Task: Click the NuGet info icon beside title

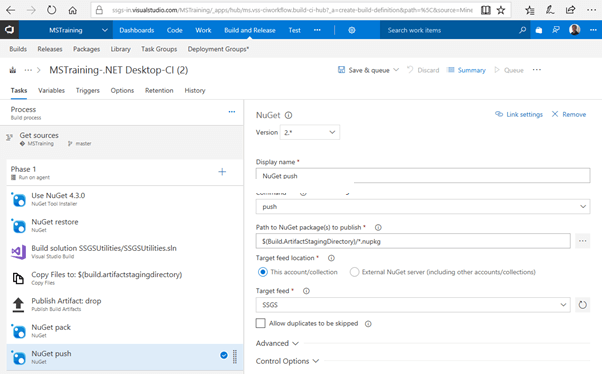Action: point(289,115)
